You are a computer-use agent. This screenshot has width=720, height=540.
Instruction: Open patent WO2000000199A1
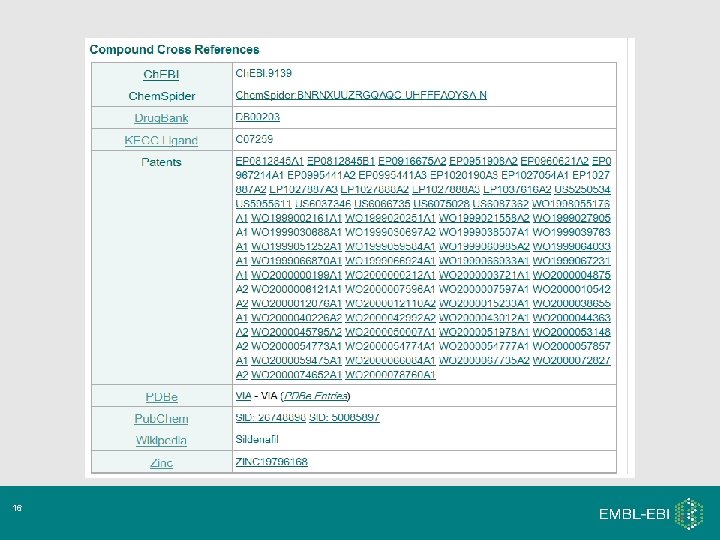(x=297, y=275)
